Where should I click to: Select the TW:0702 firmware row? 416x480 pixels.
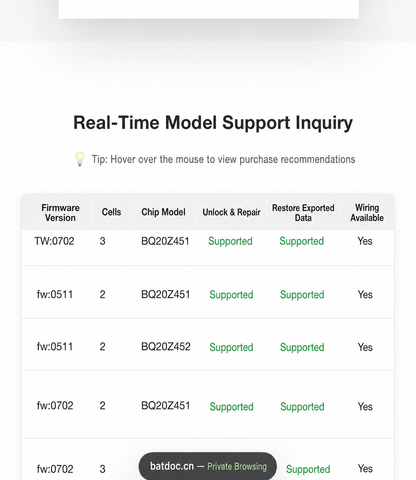[208, 247]
